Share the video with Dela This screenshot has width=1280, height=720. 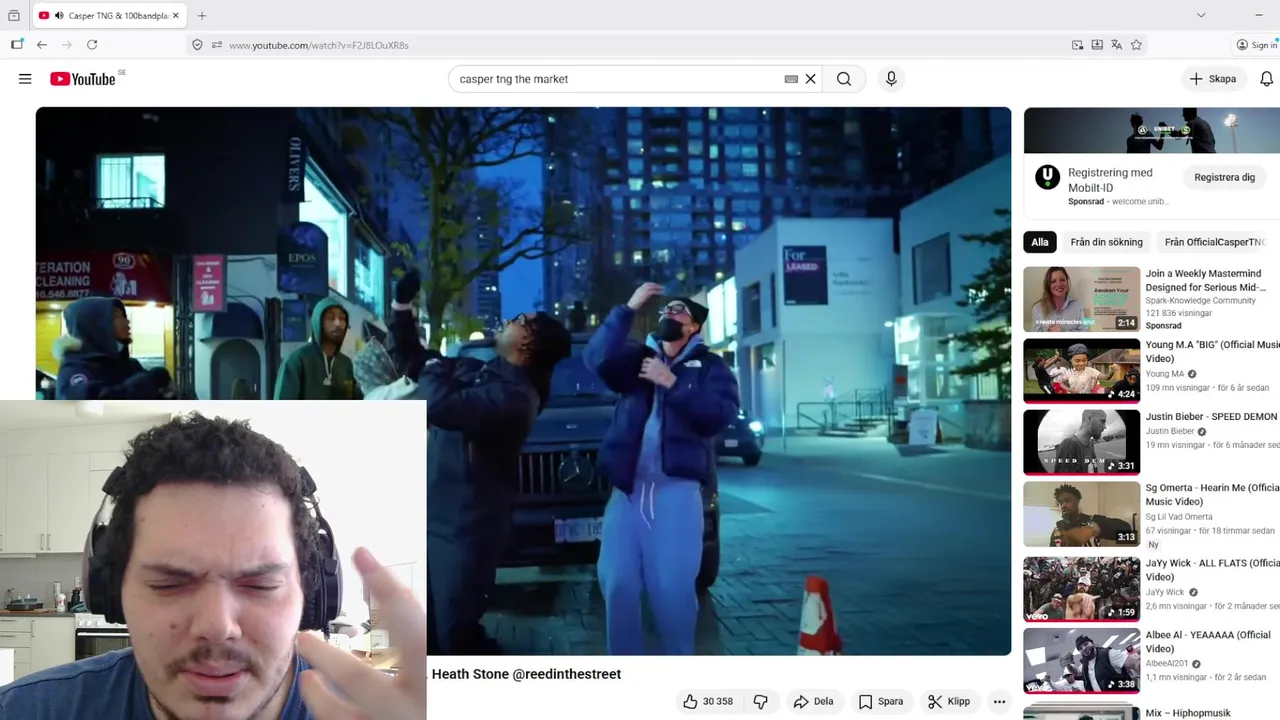click(812, 701)
